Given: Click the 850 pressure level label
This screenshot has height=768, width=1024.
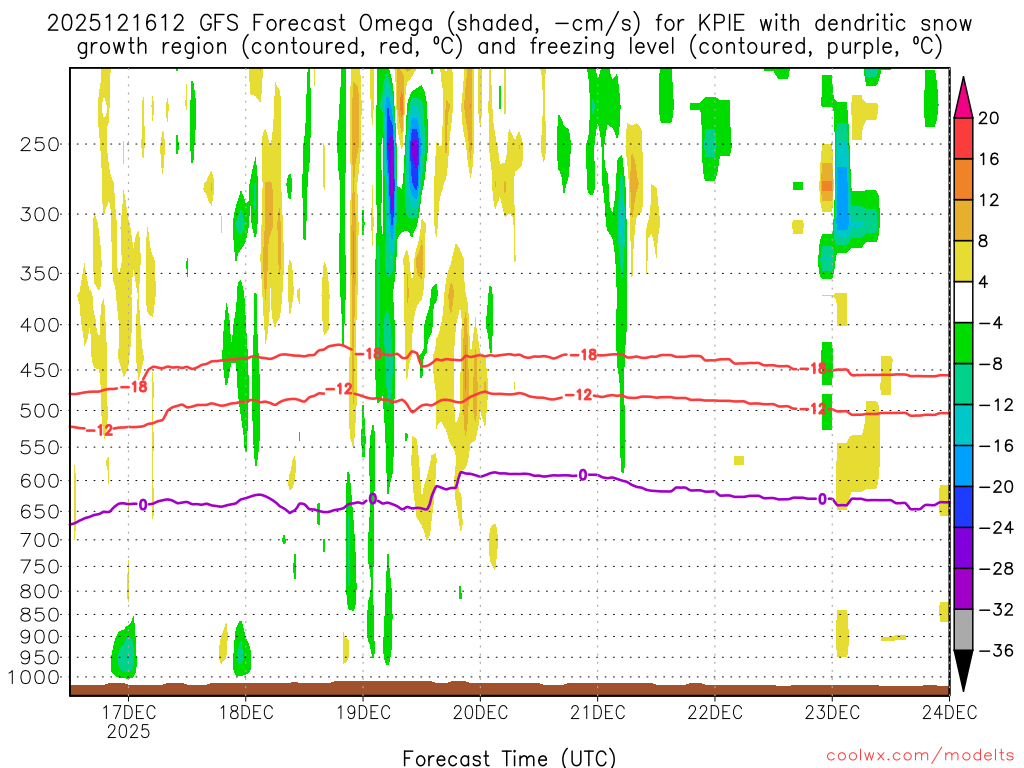Looking at the screenshot, I should pyautogui.click(x=40, y=615).
